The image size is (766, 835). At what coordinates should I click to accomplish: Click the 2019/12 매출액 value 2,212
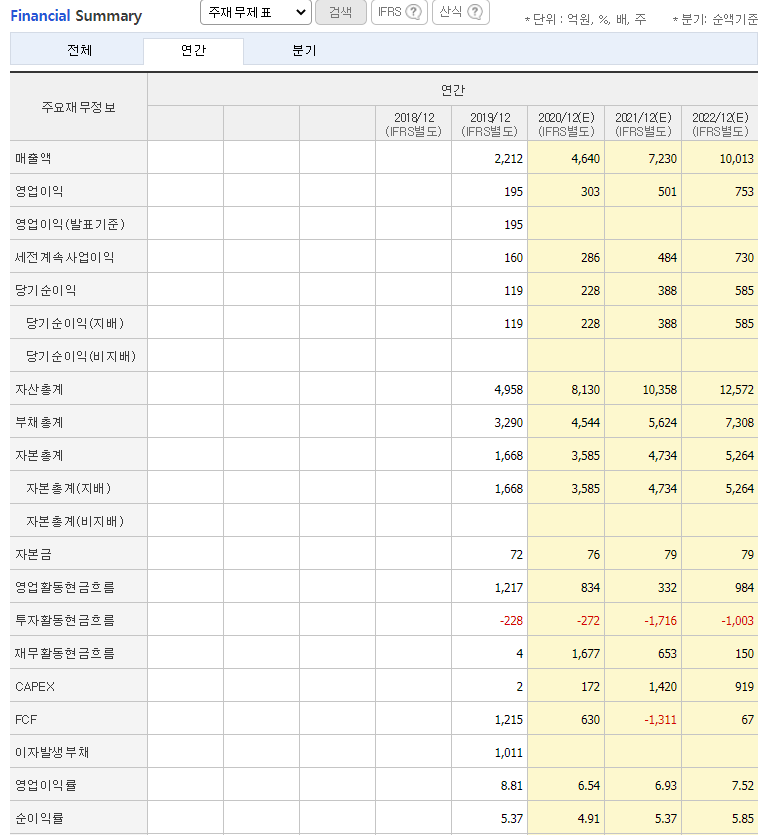pyautogui.click(x=508, y=159)
